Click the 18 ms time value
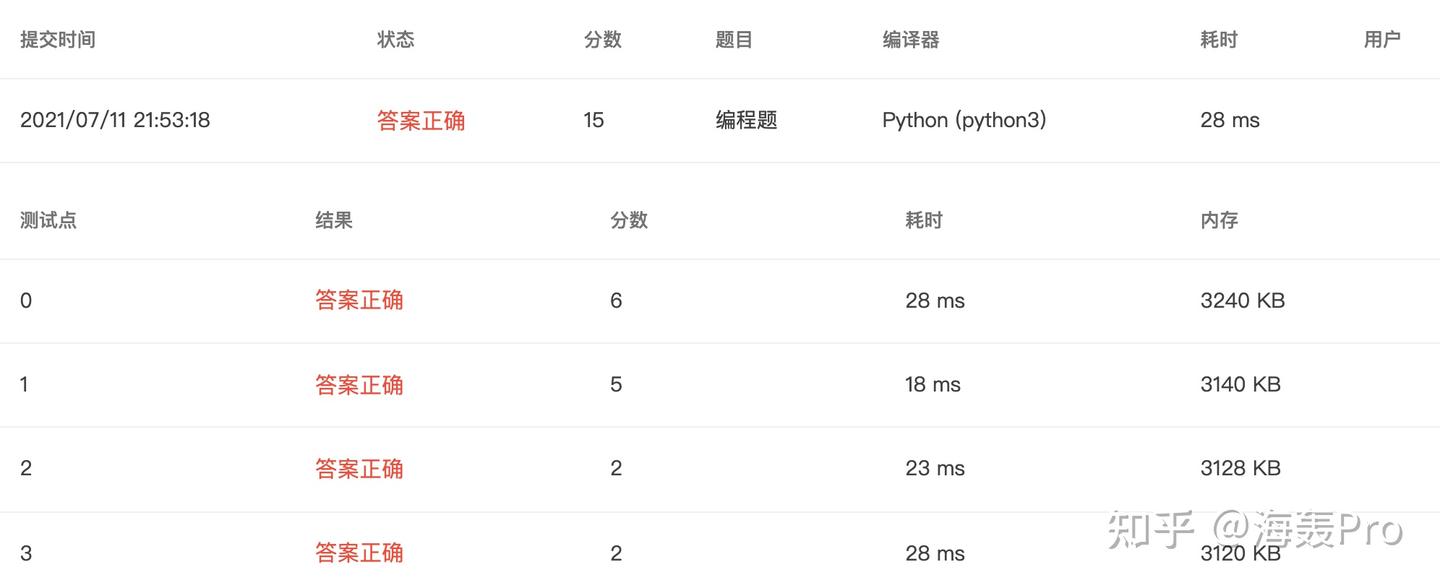Viewport: 1440px width, 588px height. click(x=932, y=385)
